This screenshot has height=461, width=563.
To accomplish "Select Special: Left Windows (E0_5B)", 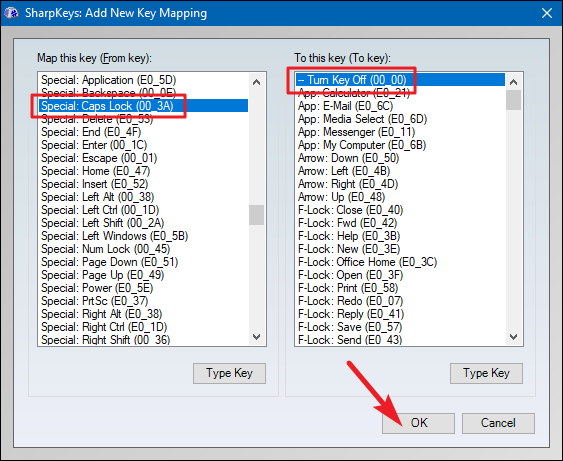I will click(143, 236).
